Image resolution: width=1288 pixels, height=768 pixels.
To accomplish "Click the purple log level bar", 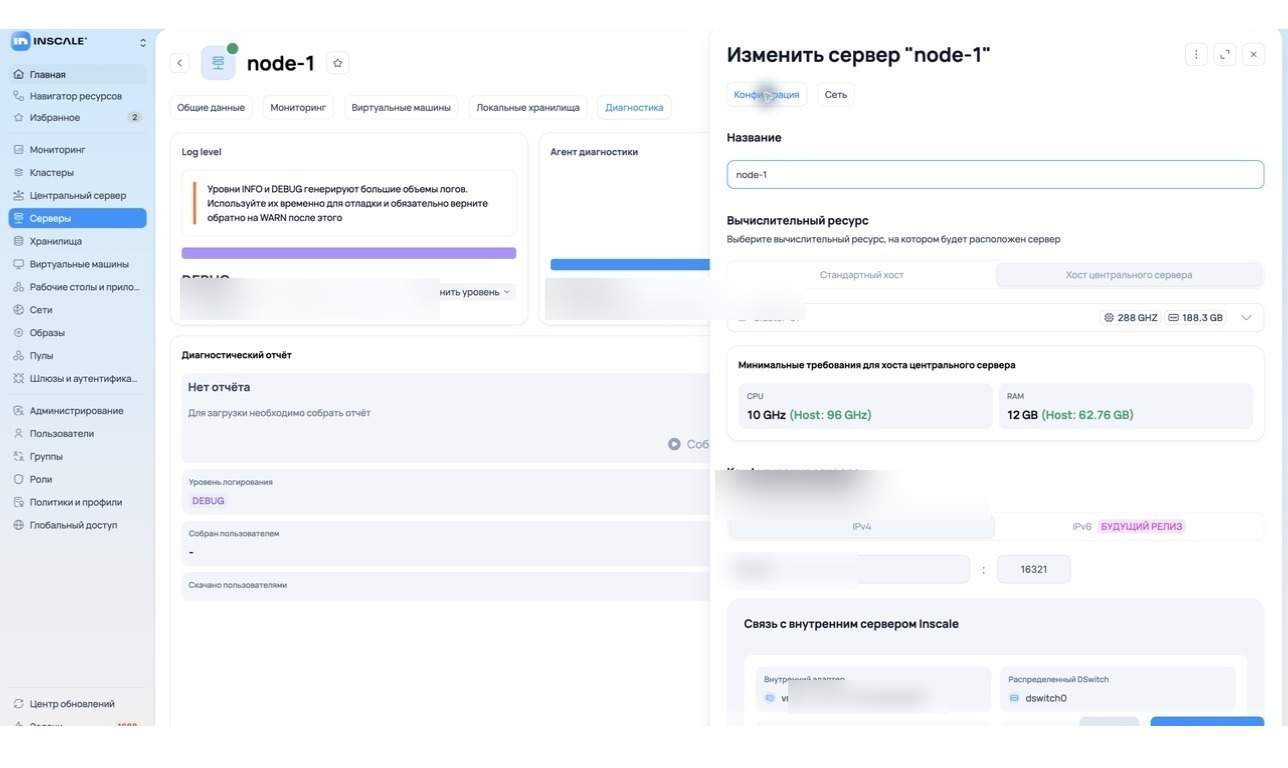I will click(x=349, y=254).
